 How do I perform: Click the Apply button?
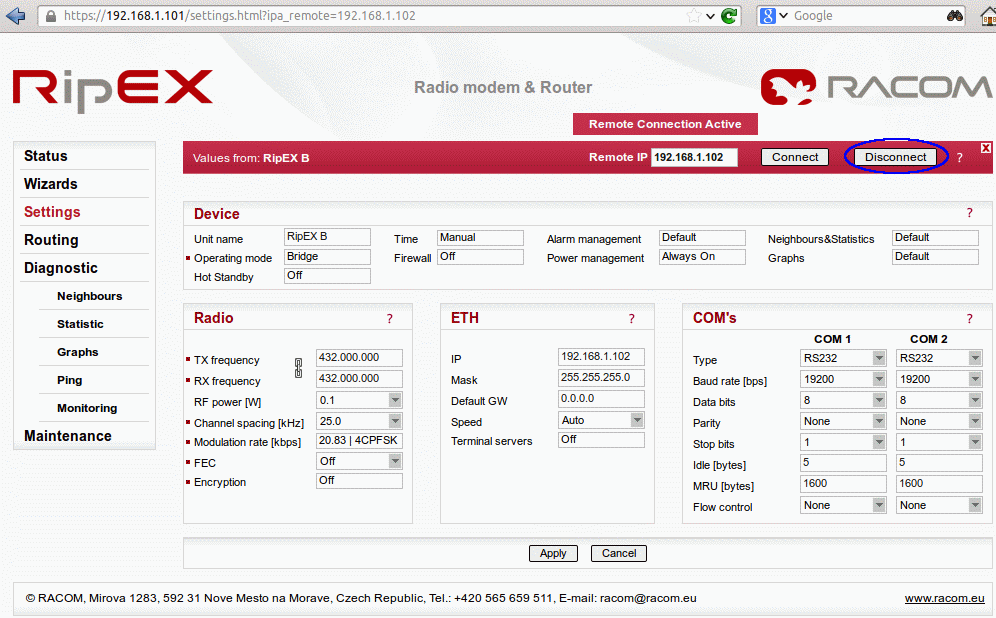(x=553, y=553)
